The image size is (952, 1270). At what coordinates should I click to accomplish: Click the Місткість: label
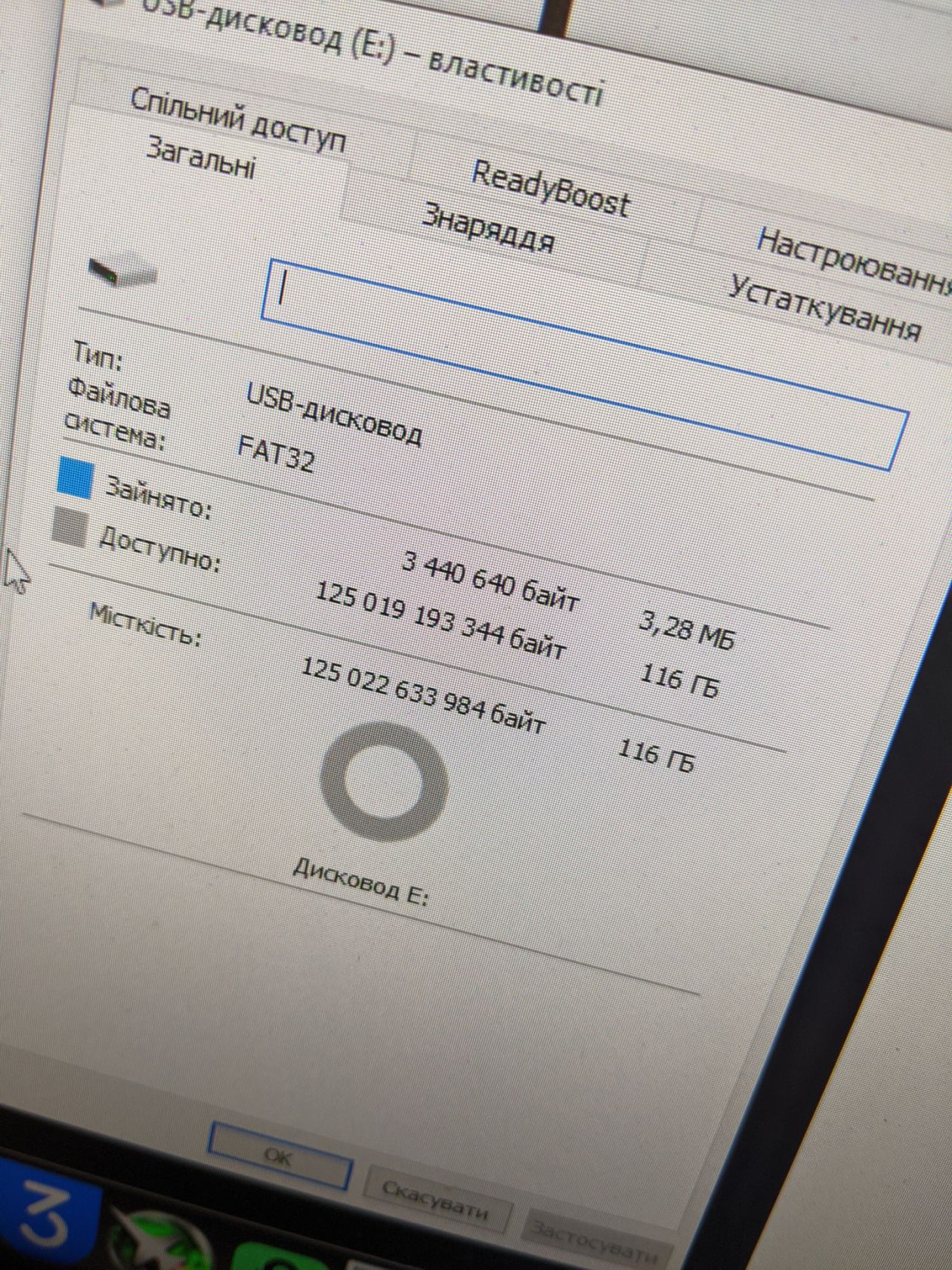146,625
